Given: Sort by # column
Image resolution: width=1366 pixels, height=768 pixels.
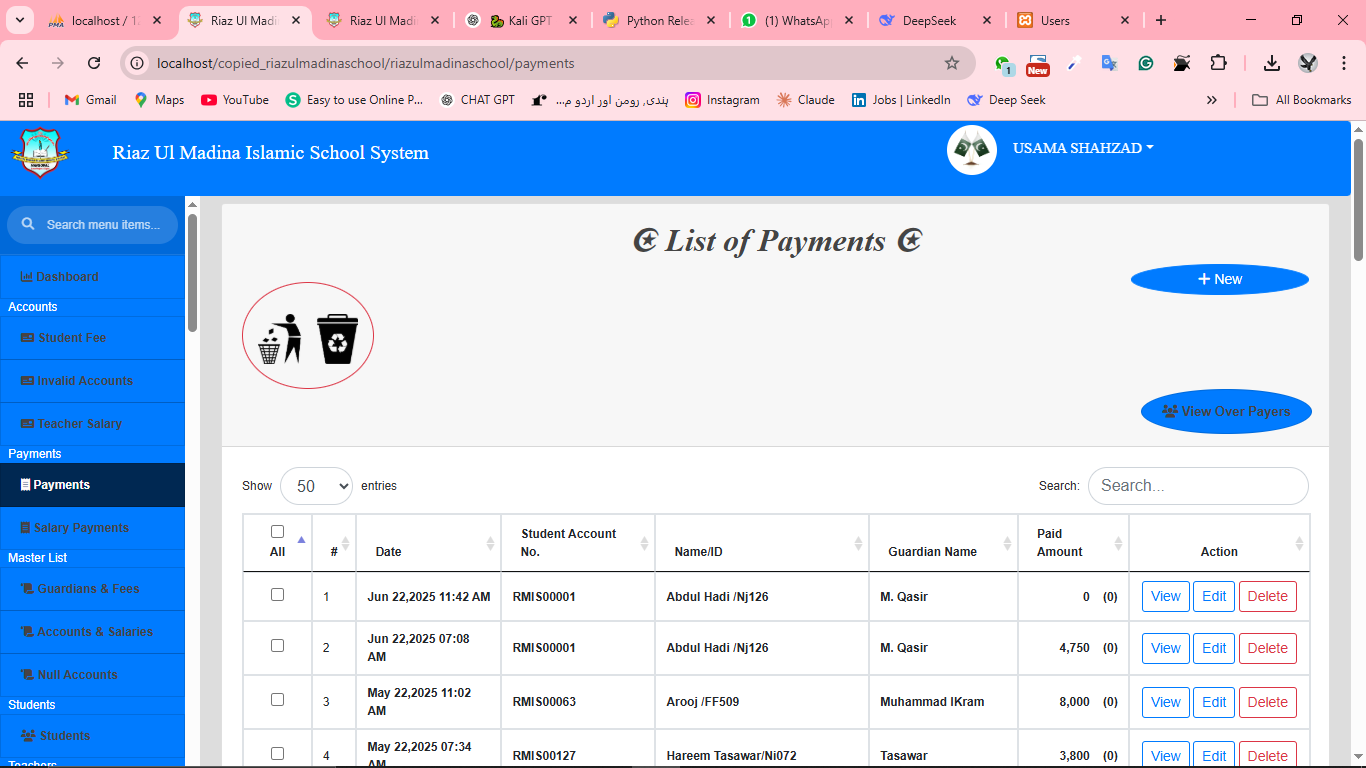Looking at the screenshot, I should (334, 543).
